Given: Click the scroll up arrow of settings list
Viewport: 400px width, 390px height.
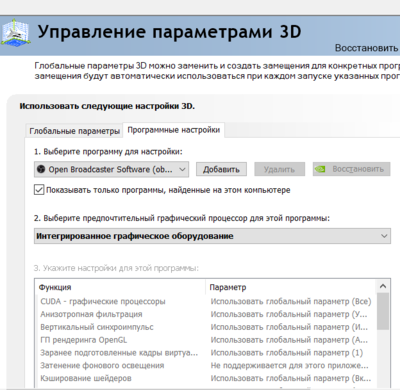Looking at the screenshot, I should (383, 286).
